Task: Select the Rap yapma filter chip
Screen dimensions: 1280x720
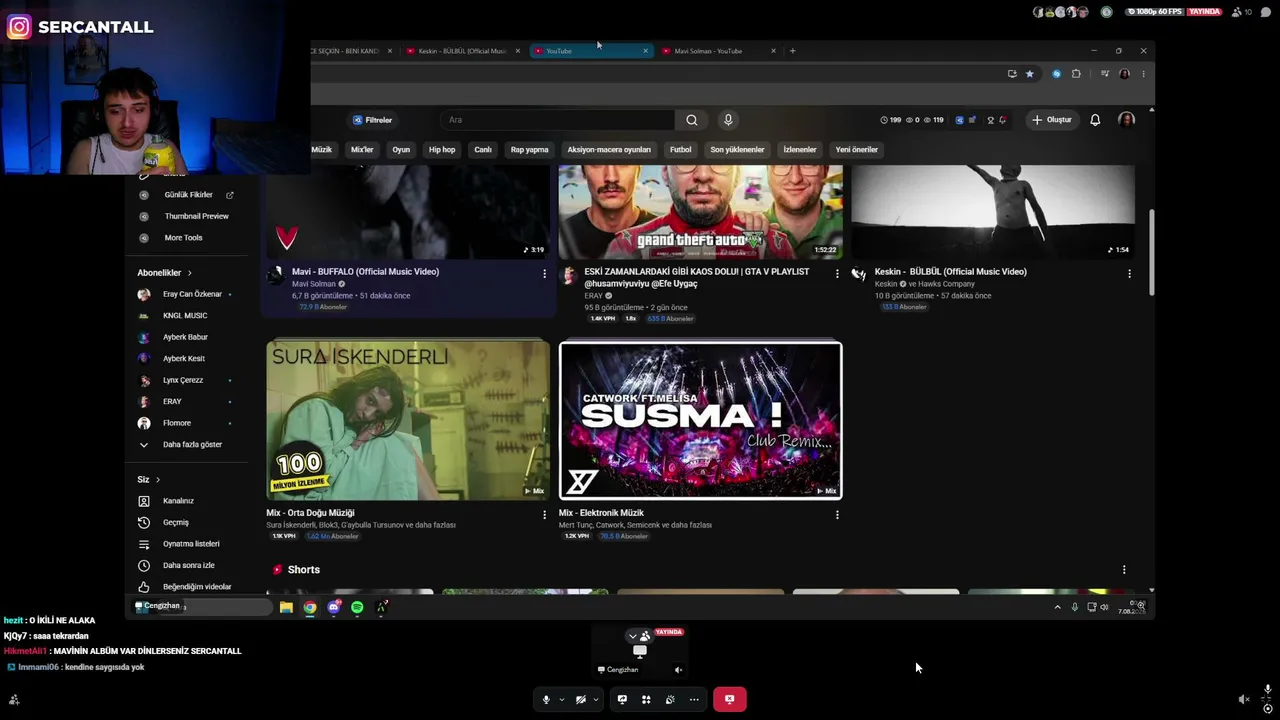Action: (x=530, y=150)
